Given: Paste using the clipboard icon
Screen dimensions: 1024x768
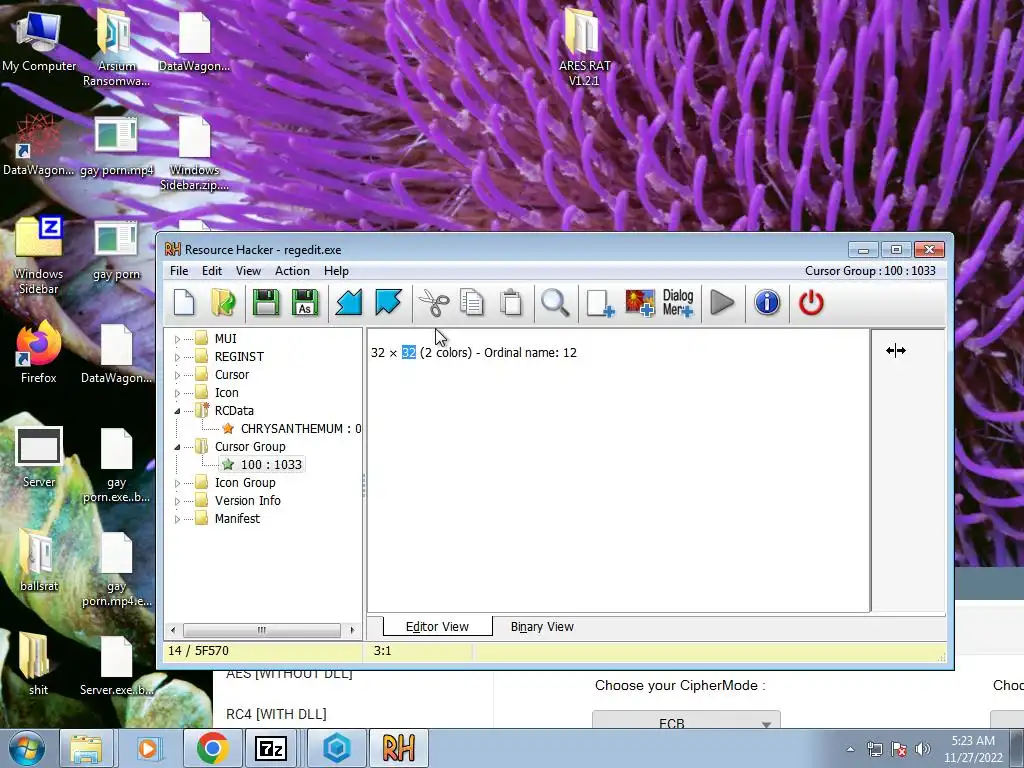Looking at the screenshot, I should 511,303.
